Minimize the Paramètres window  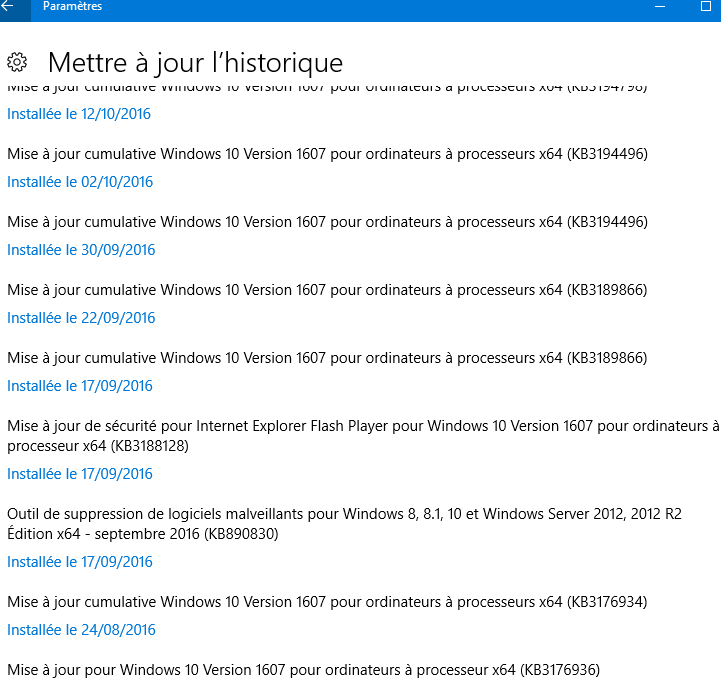[x=660, y=6]
